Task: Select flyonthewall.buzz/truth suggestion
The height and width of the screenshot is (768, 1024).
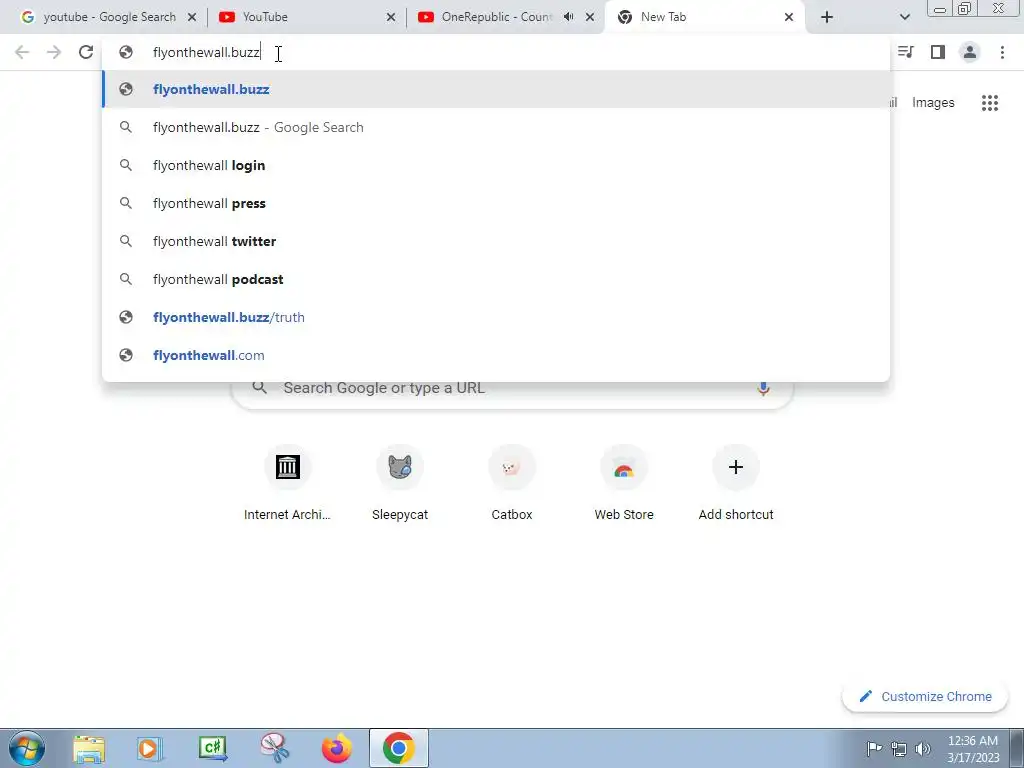Action: pyautogui.click(x=496, y=317)
